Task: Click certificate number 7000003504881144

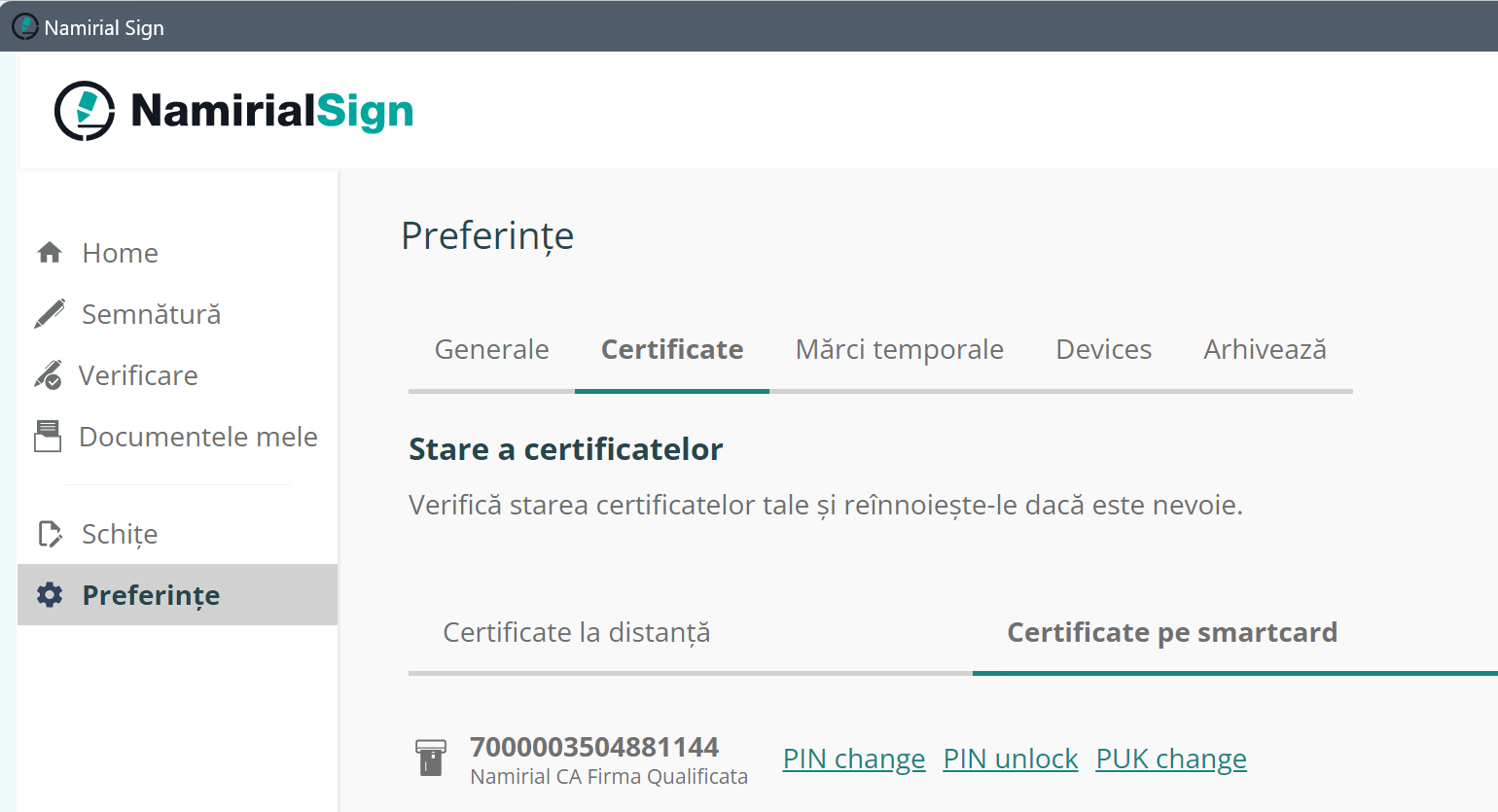Action: point(594,747)
